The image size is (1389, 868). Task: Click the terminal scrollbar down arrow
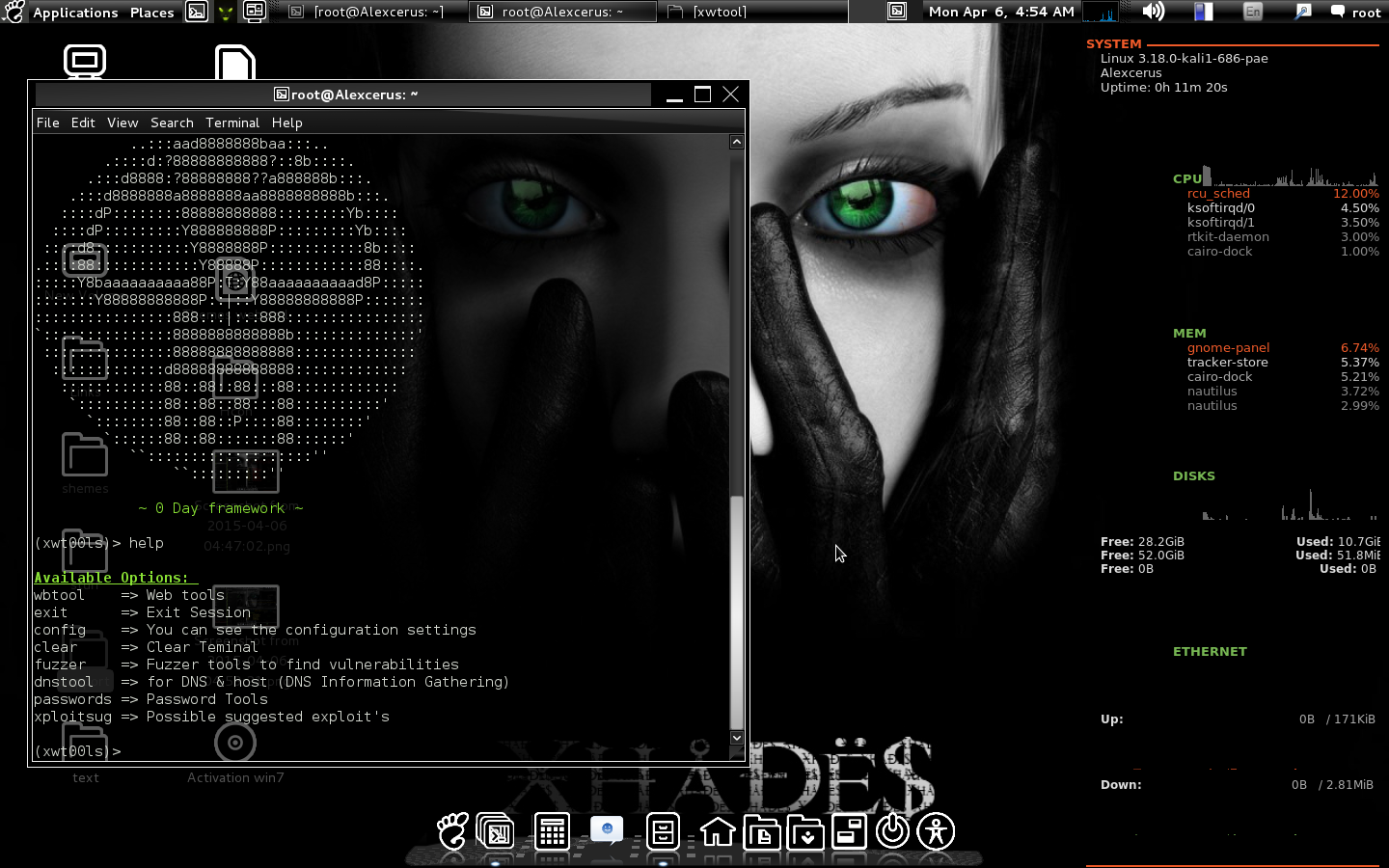coord(737,738)
